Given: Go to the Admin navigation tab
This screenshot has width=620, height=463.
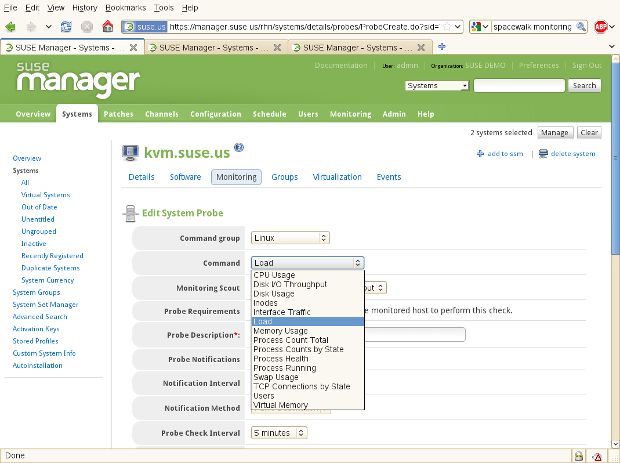Looking at the screenshot, I should (x=394, y=114).
